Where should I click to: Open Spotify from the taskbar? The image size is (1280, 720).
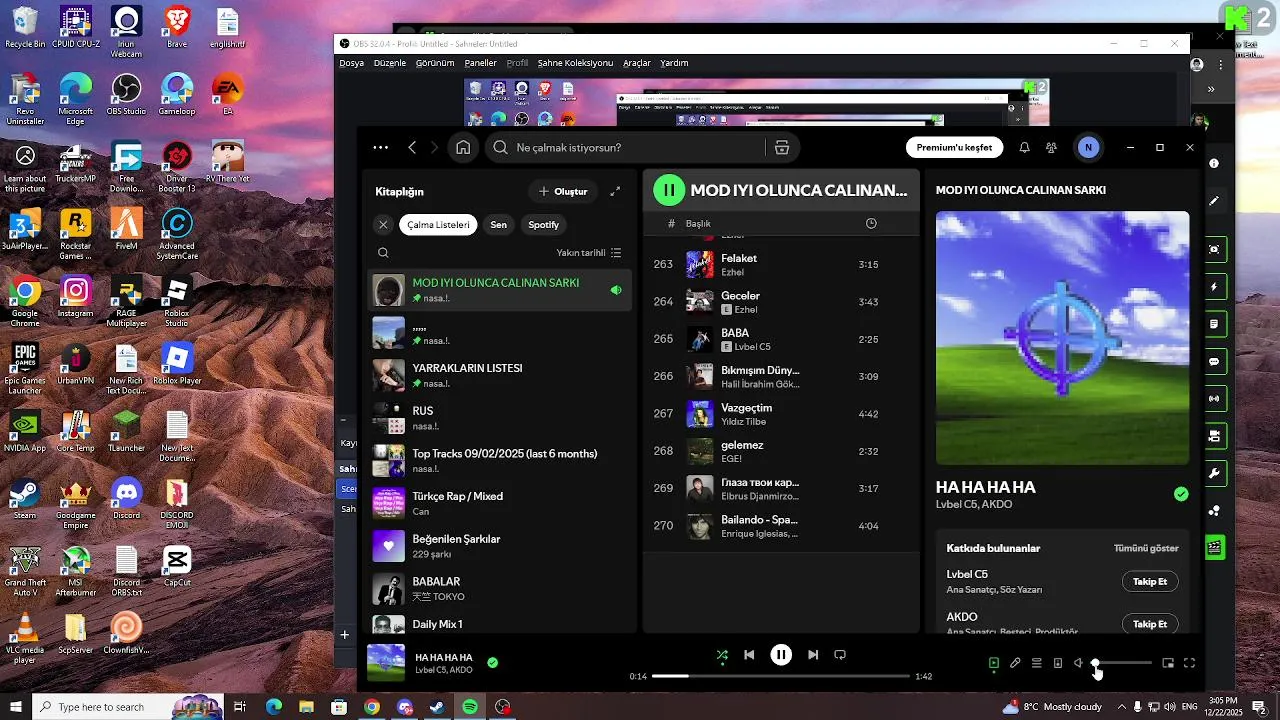[470, 707]
